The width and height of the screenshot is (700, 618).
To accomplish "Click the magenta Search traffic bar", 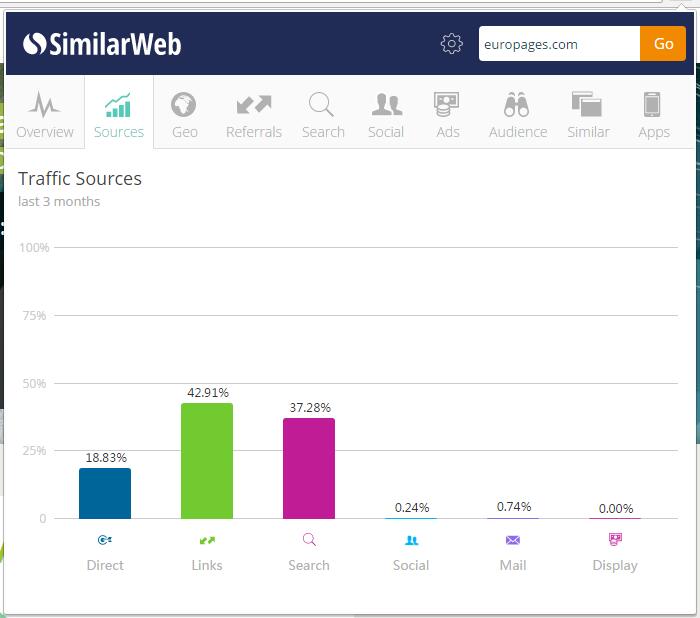I will click(x=309, y=468).
